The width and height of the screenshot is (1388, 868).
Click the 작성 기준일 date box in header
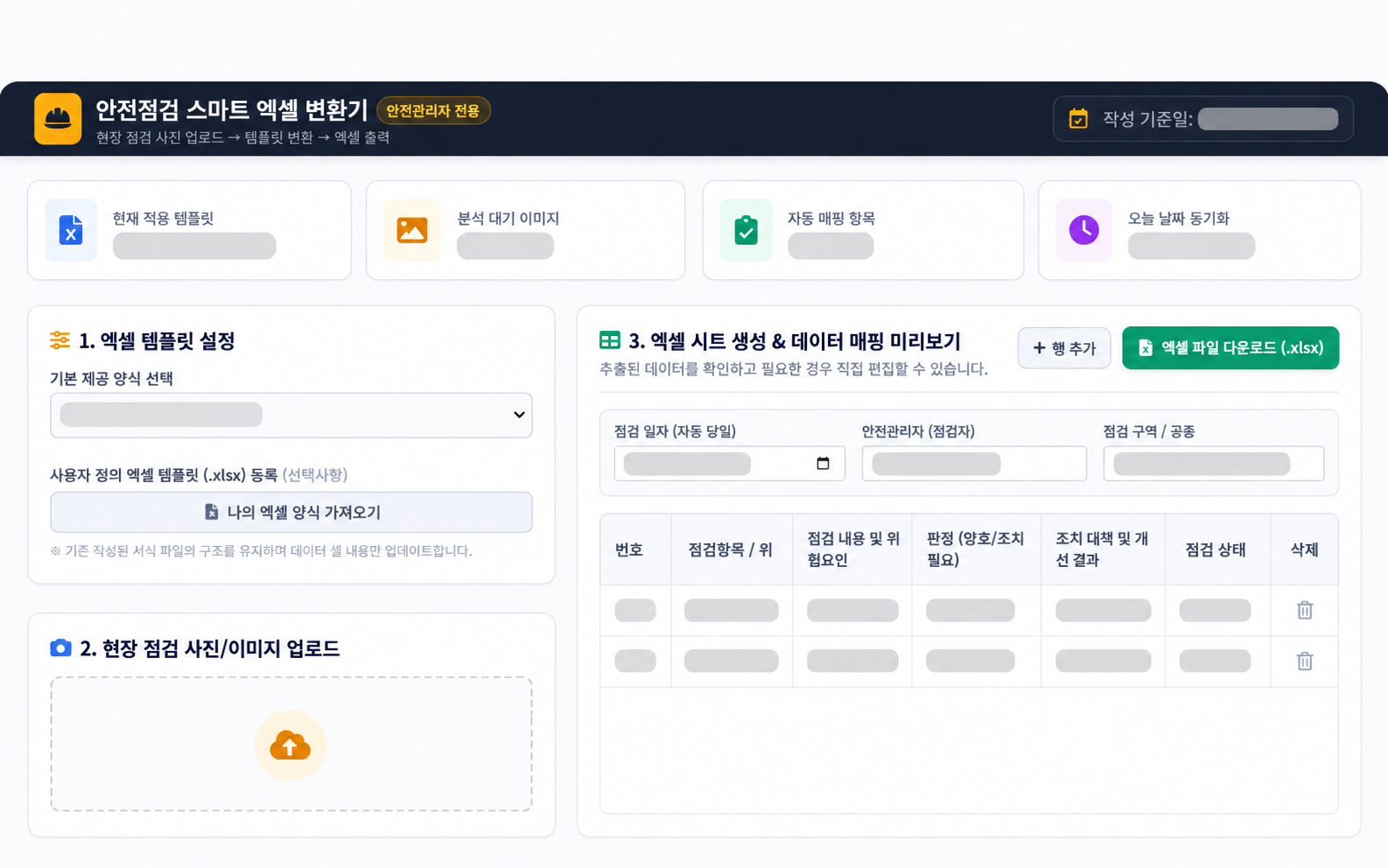[1203, 119]
